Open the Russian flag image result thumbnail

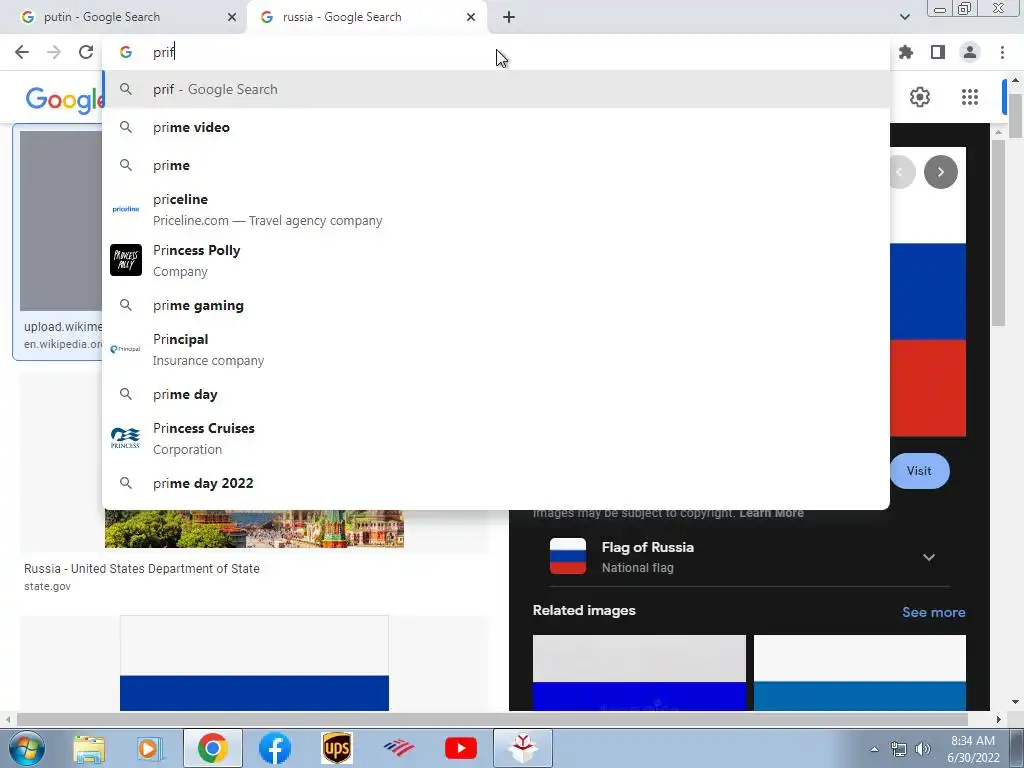[x=254, y=663]
